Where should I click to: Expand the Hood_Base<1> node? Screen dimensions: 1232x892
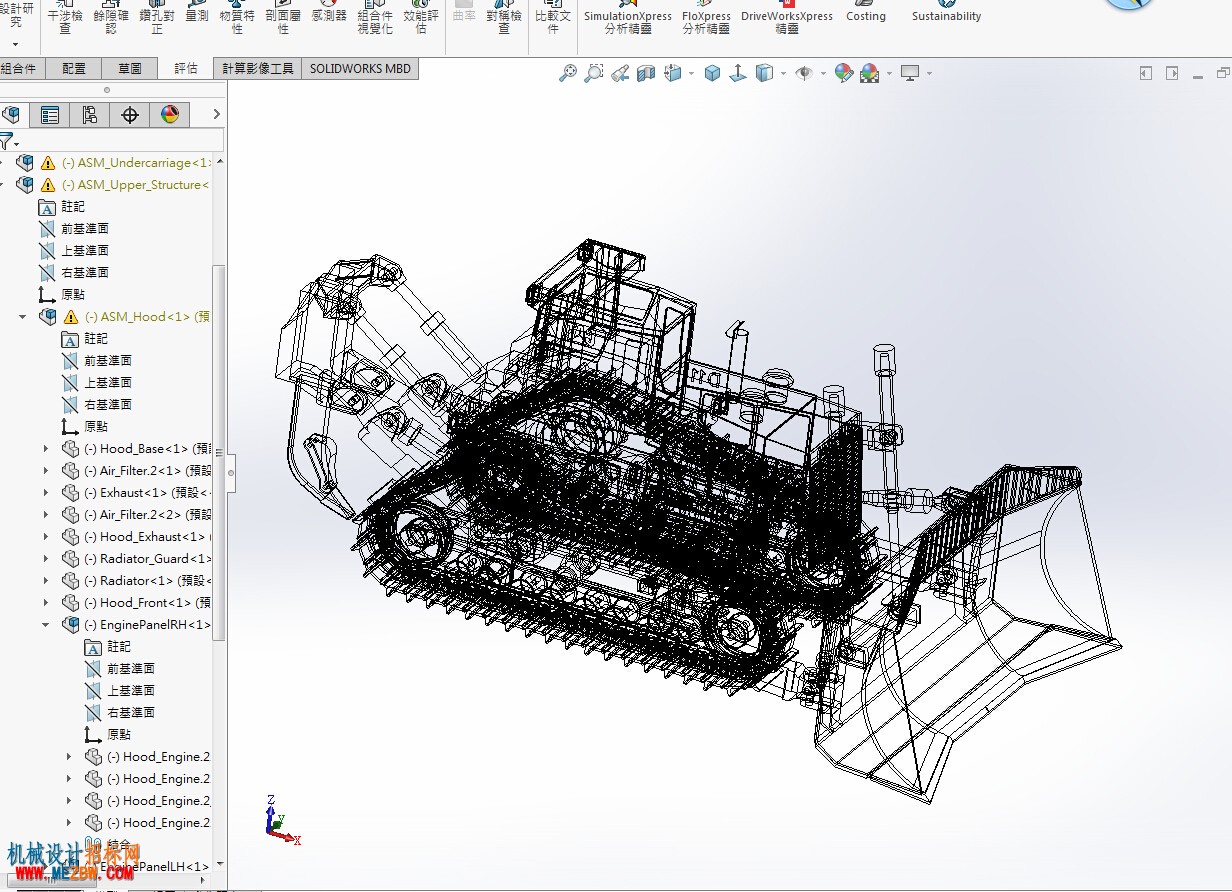[x=46, y=448]
